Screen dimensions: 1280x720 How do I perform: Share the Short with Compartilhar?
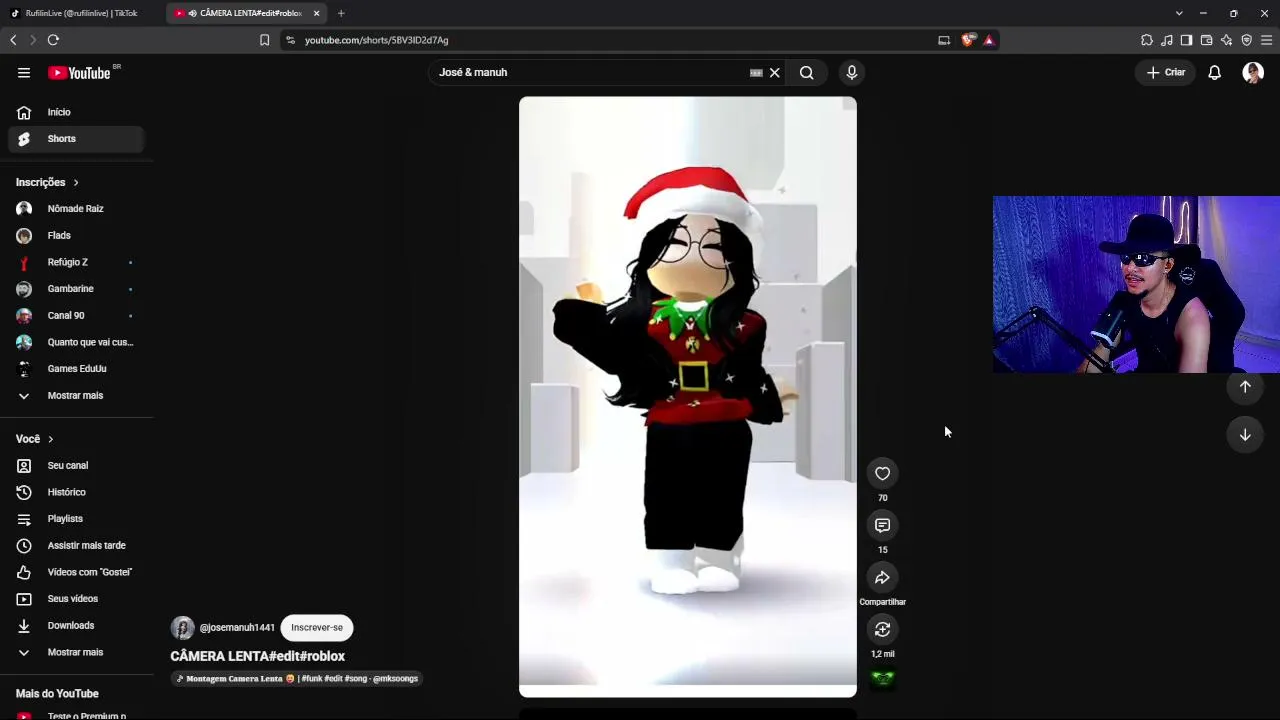(x=882, y=578)
